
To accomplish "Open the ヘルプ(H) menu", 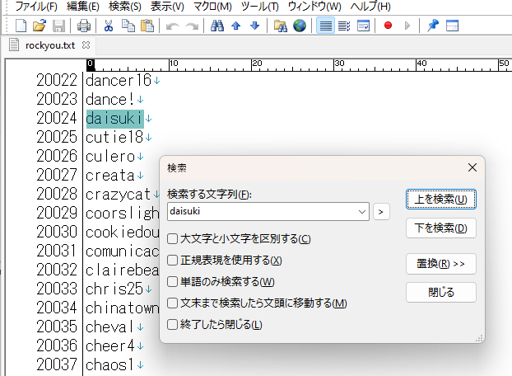I will 371,6.
